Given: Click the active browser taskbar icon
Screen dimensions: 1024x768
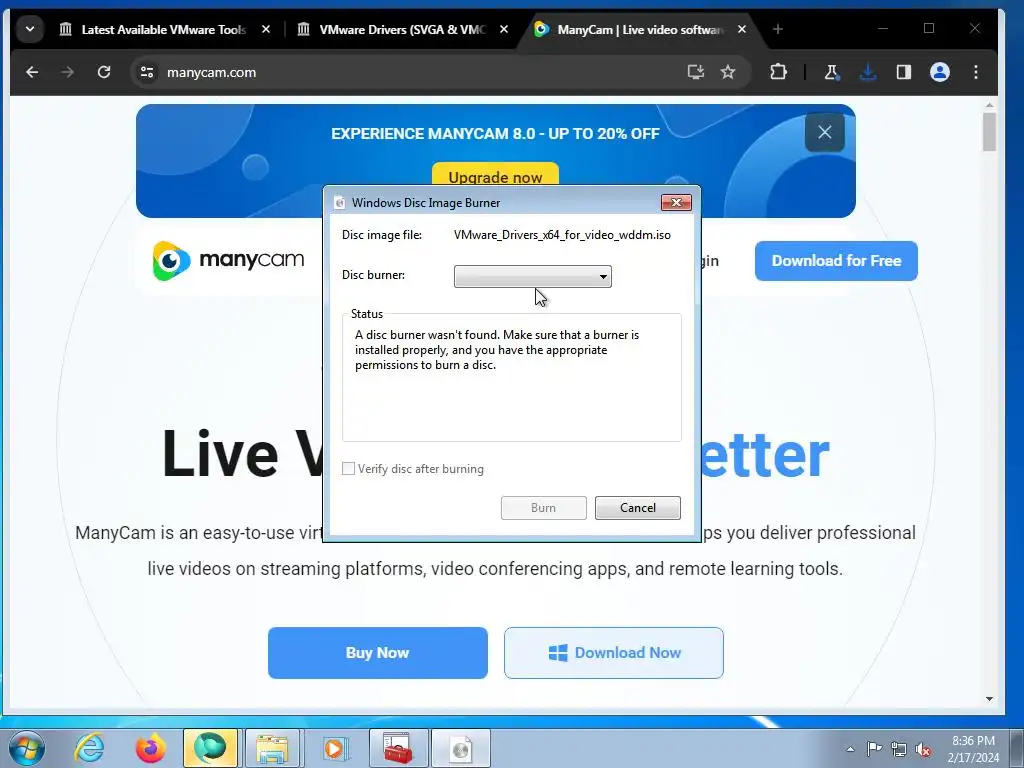Looking at the screenshot, I should pos(210,748).
